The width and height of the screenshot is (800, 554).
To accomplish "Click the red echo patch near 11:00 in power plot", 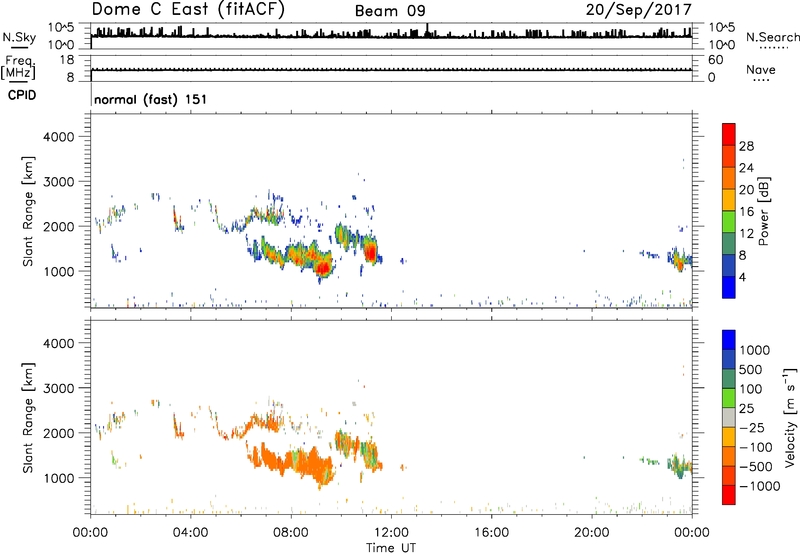I will 370,251.
